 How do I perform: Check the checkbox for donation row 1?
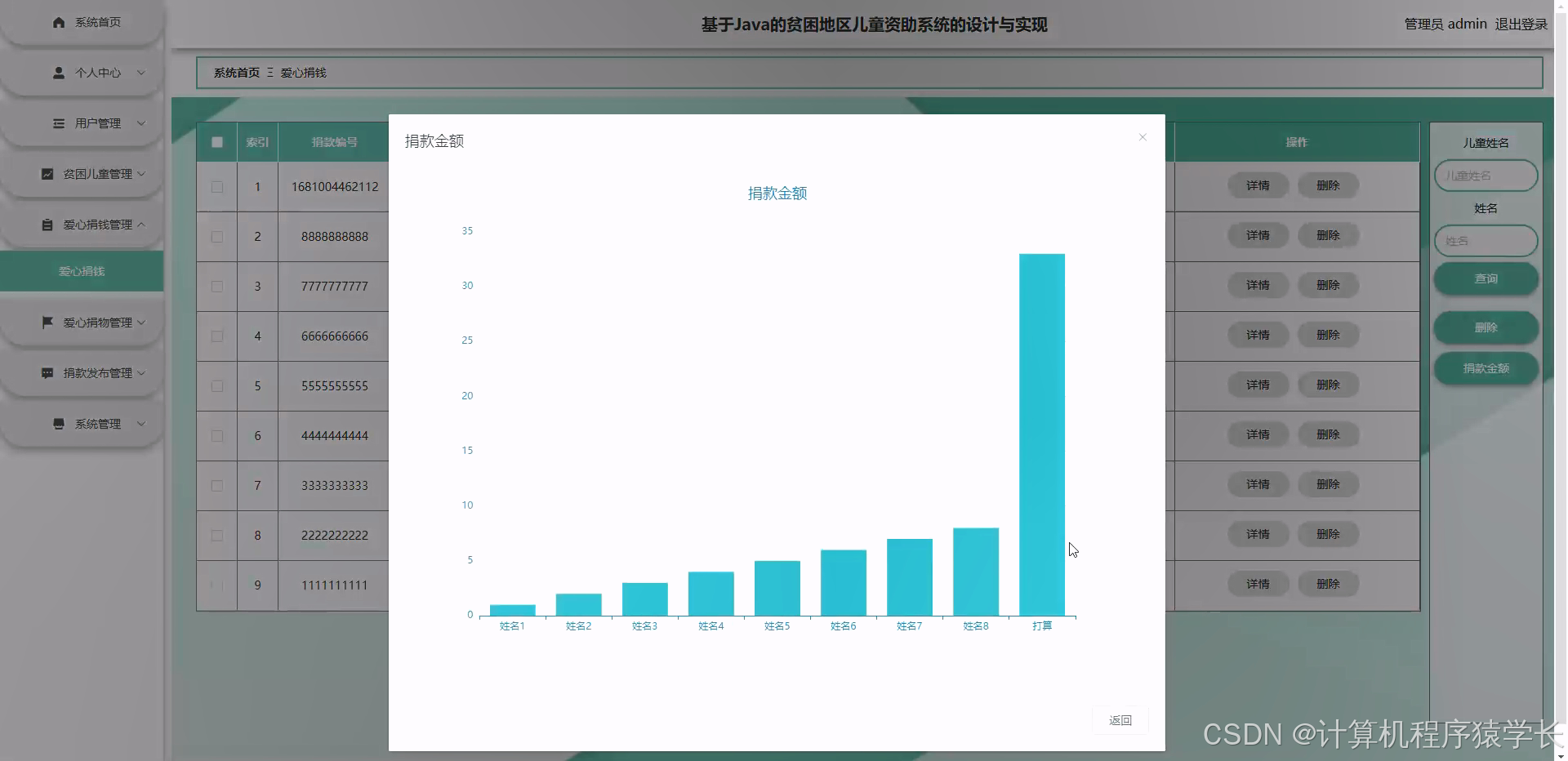216,186
